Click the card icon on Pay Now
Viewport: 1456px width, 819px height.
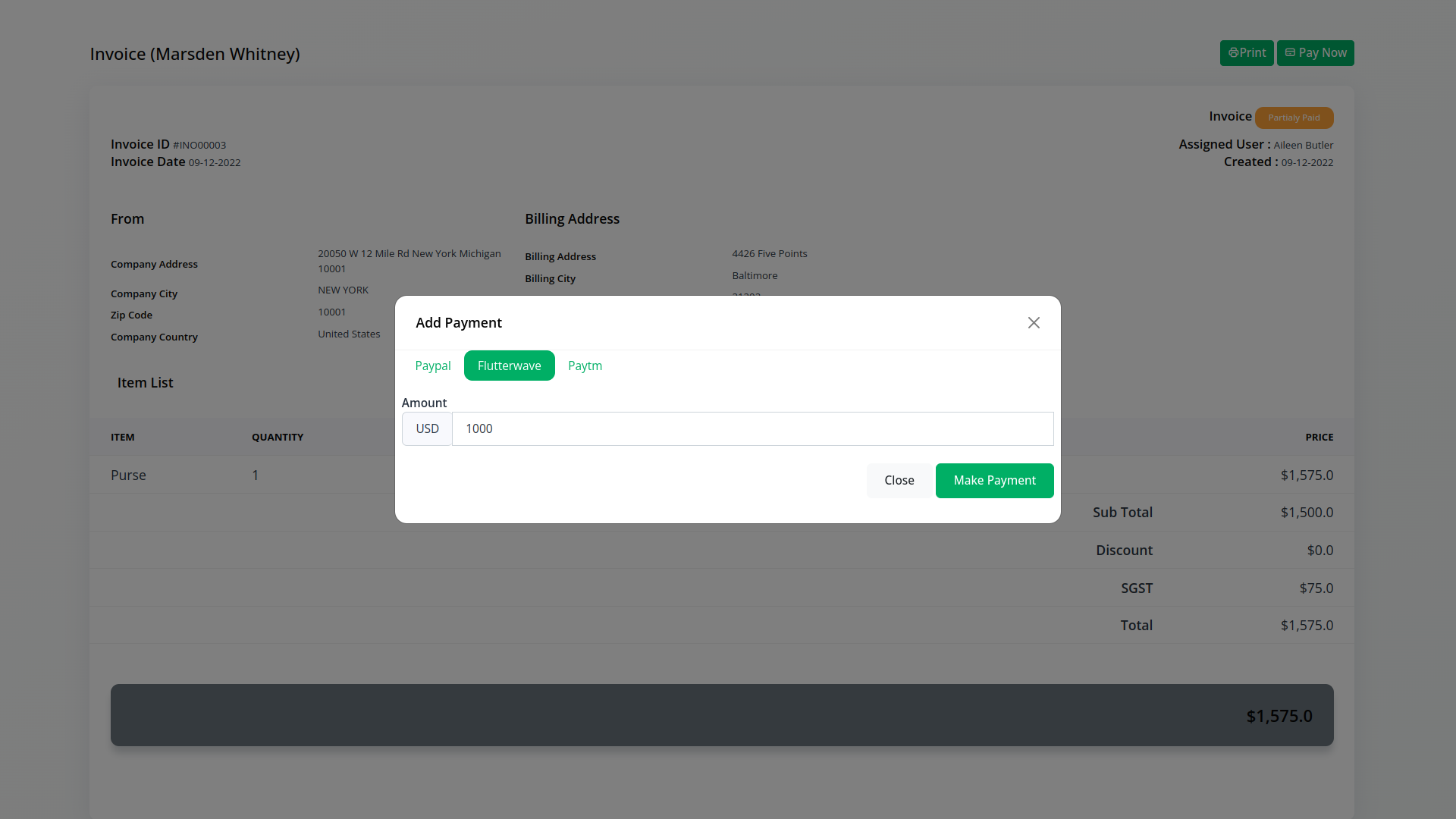coord(1290,52)
